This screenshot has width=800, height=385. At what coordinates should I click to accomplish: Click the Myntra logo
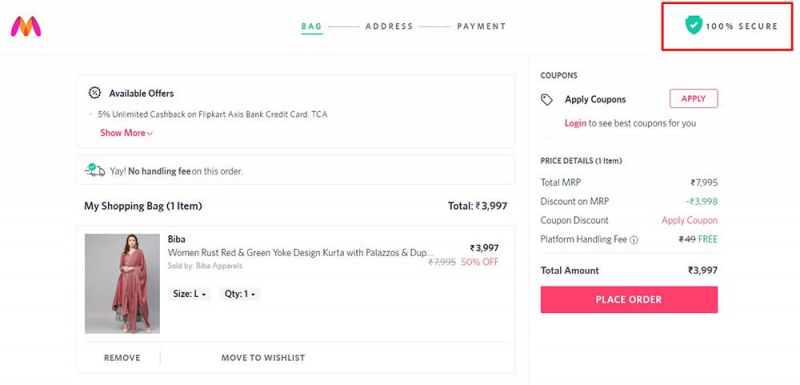(x=26, y=27)
